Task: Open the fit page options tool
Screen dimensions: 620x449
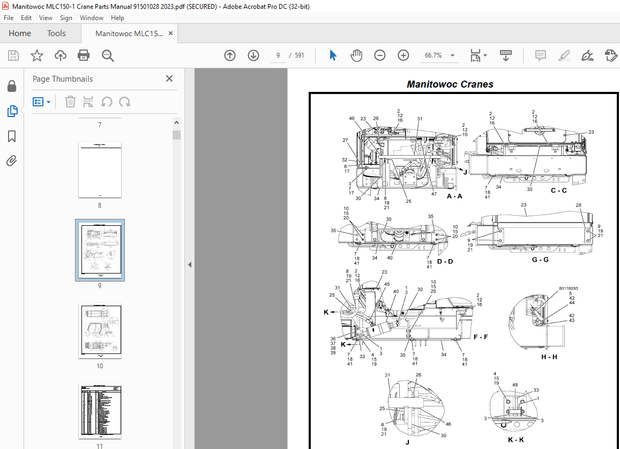Action: [478, 55]
